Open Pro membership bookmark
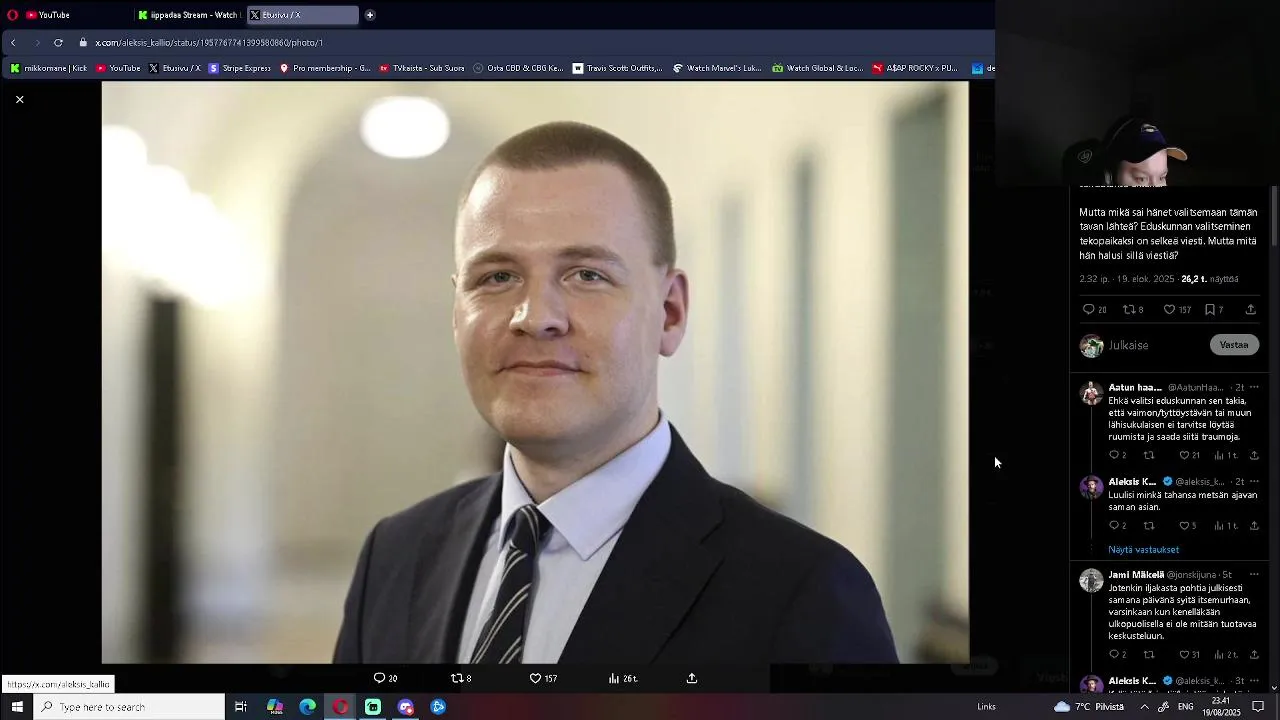 325,68
